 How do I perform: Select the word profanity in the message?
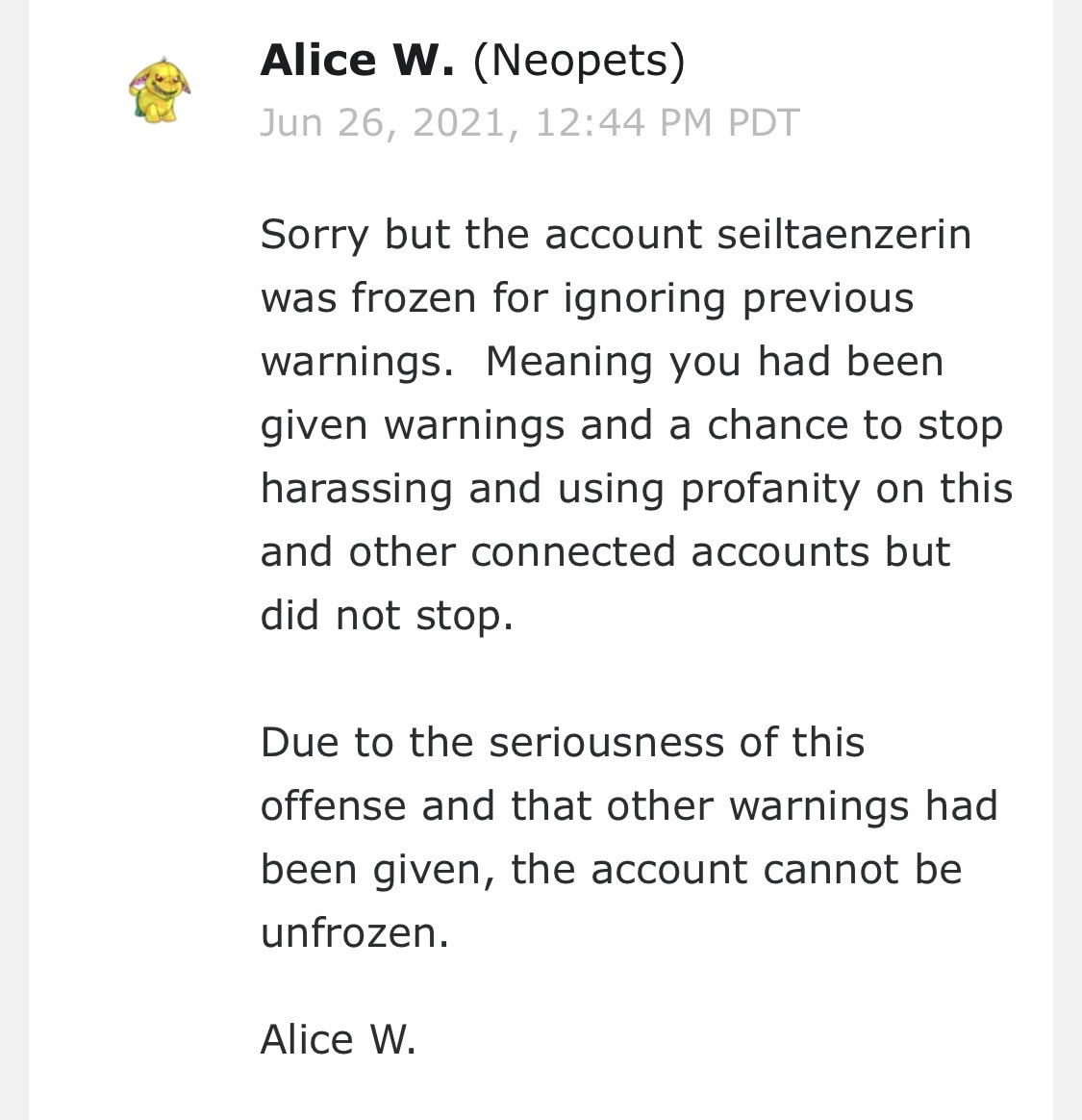(x=769, y=490)
